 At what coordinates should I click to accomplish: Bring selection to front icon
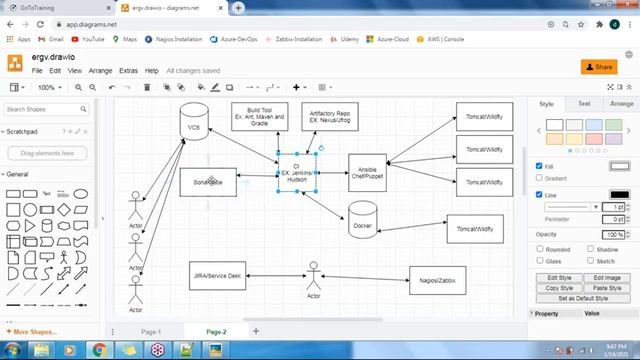(167, 87)
